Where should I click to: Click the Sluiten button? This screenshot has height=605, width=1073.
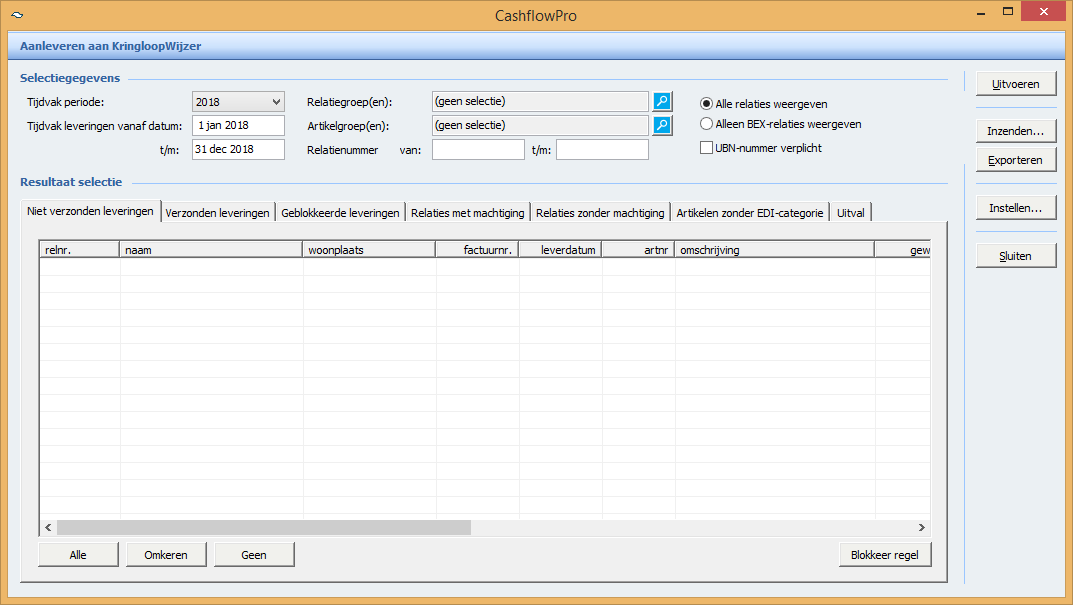1016,256
